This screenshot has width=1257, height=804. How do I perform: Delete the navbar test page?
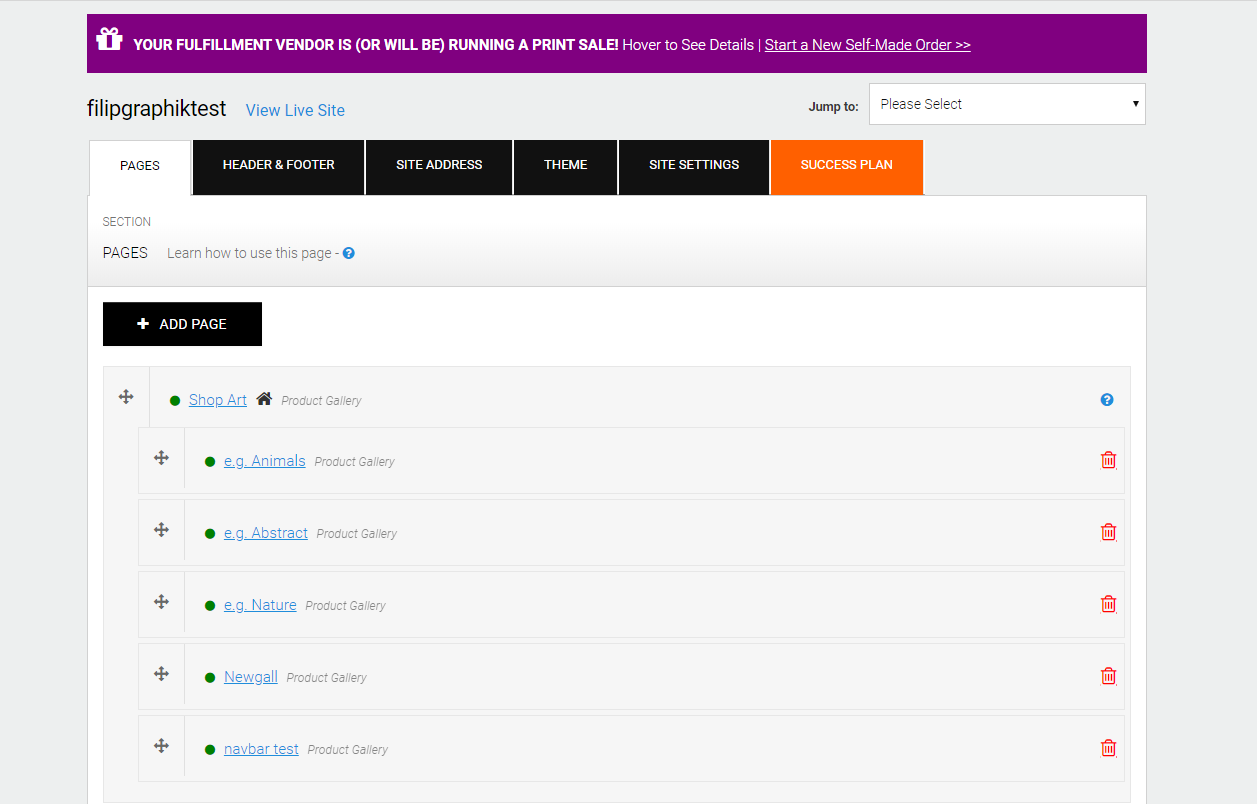pos(1108,748)
